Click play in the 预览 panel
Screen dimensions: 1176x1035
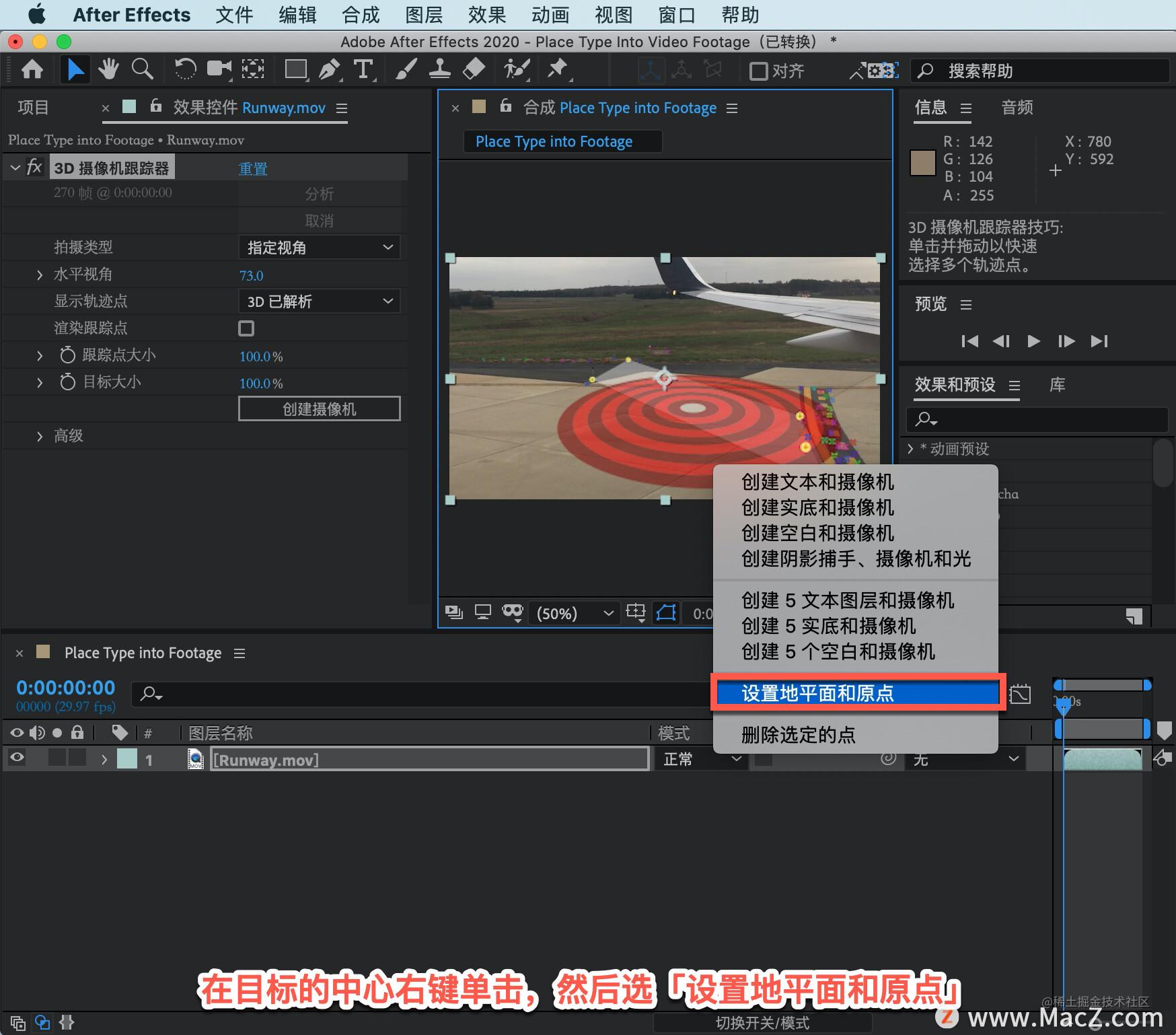1033,341
